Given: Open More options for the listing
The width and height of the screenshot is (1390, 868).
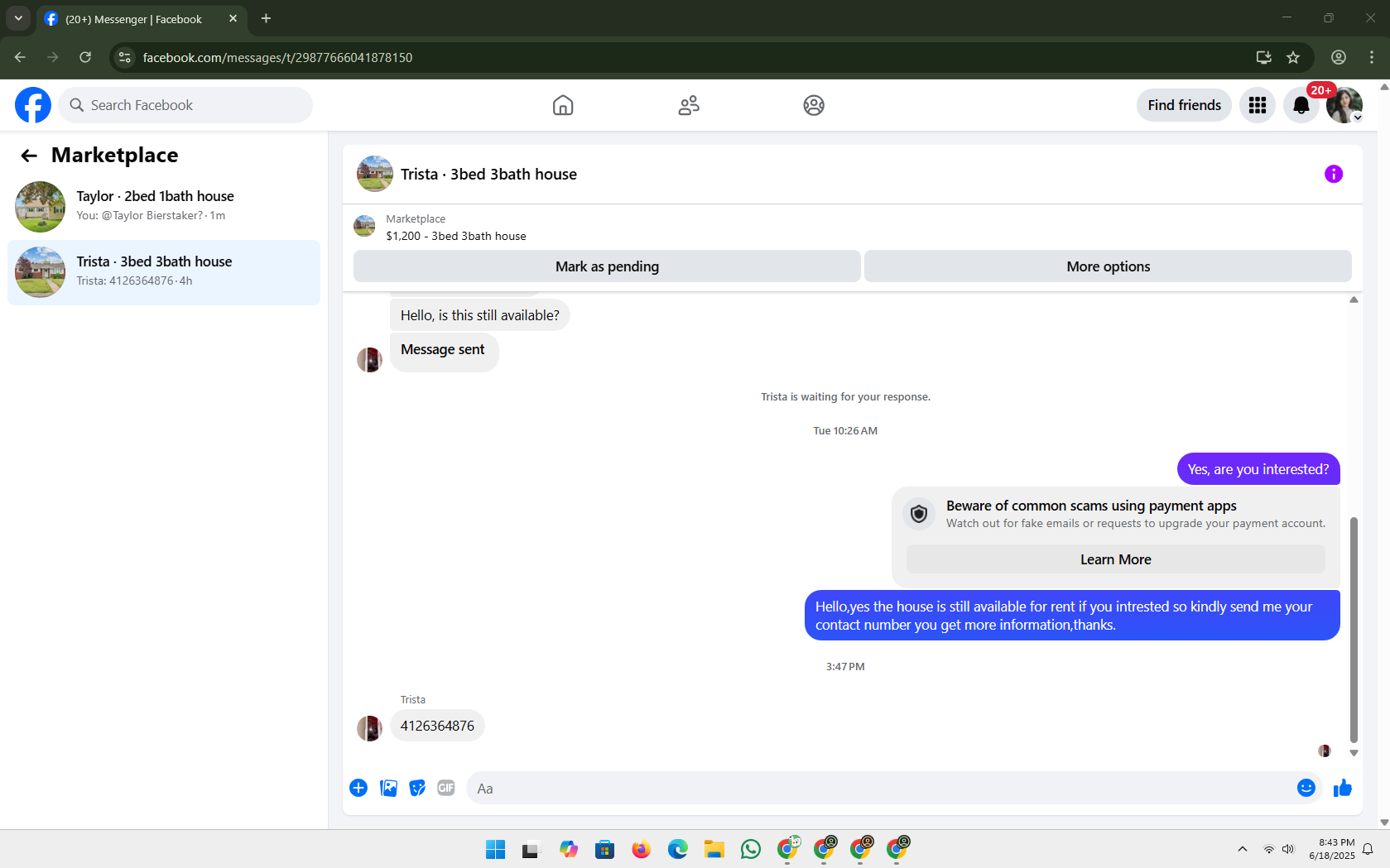Looking at the screenshot, I should click(1109, 266).
